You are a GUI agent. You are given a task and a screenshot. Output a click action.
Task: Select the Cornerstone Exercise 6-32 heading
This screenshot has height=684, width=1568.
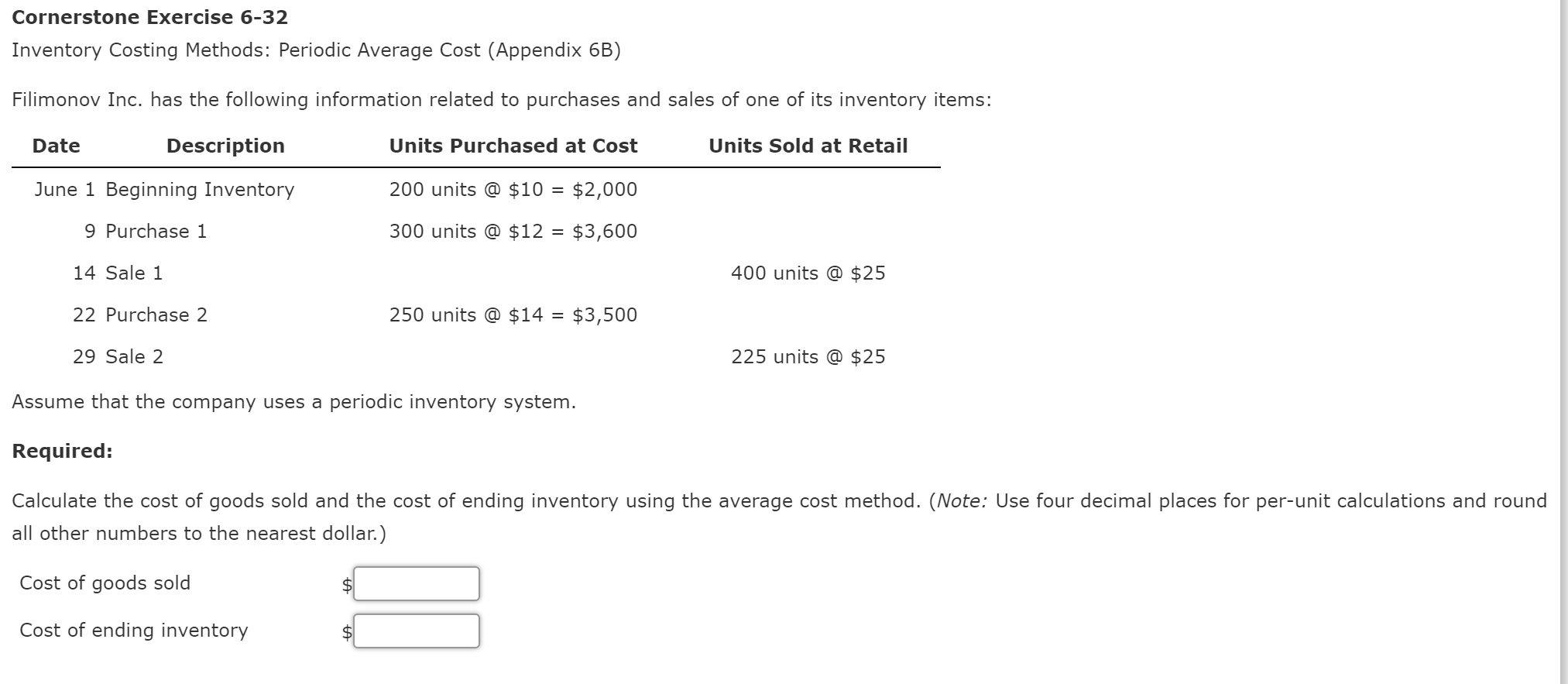[149, 16]
